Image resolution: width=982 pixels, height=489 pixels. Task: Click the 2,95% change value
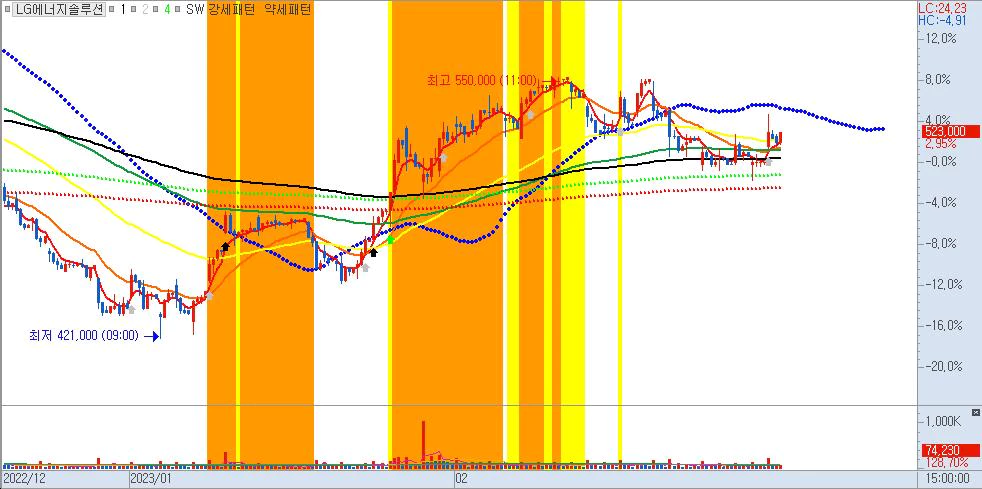point(940,143)
